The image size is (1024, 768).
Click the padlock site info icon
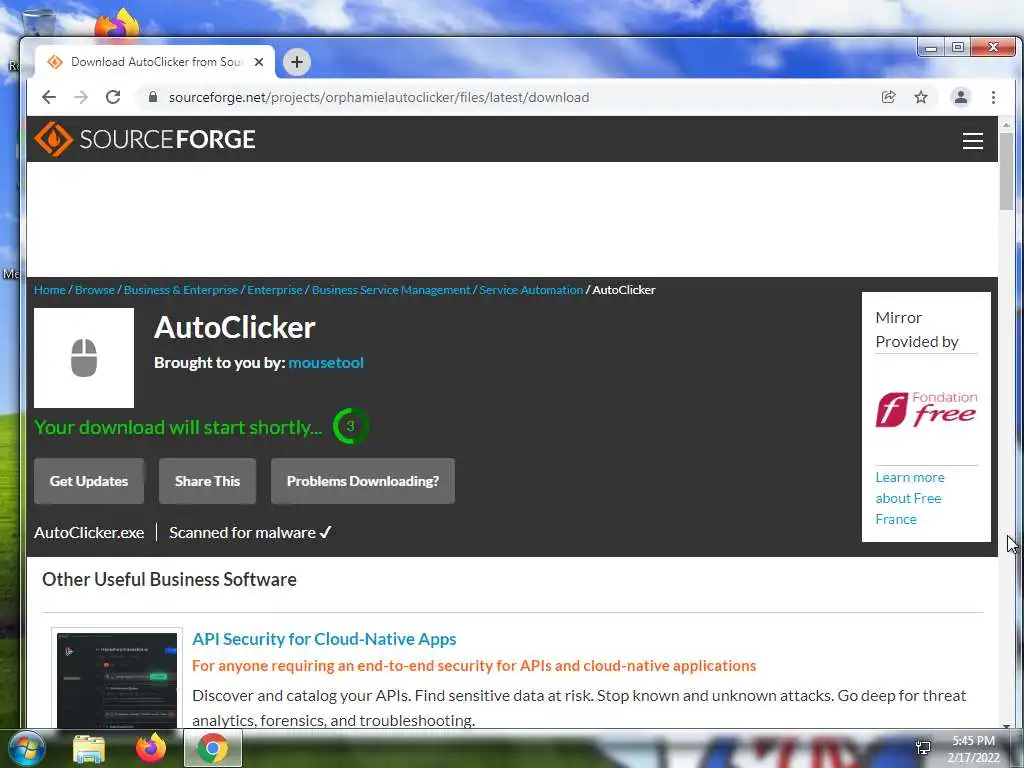(153, 97)
